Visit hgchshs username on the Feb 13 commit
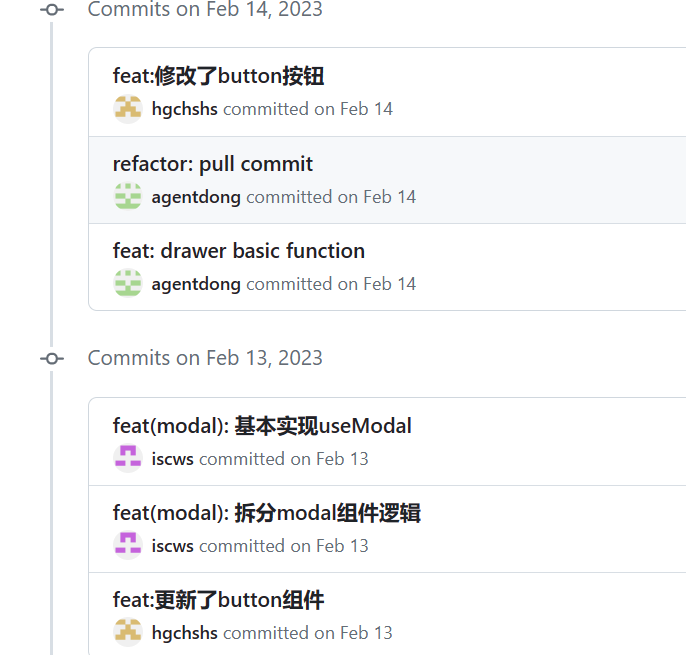The height and width of the screenshot is (655, 686). coord(184,633)
